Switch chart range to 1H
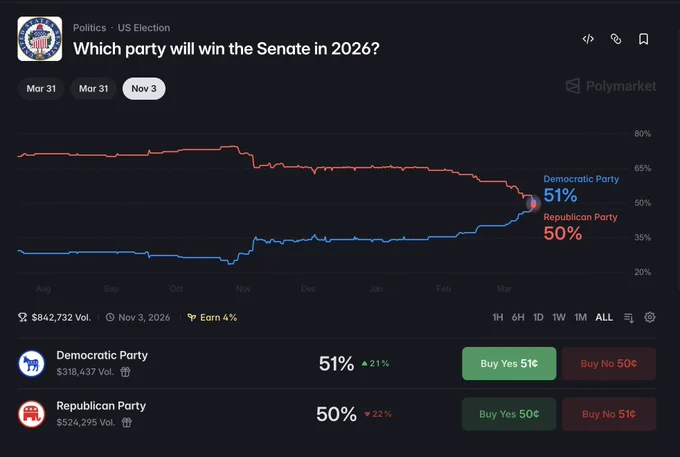This screenshot has height=457, width=680. coord(498,317)
